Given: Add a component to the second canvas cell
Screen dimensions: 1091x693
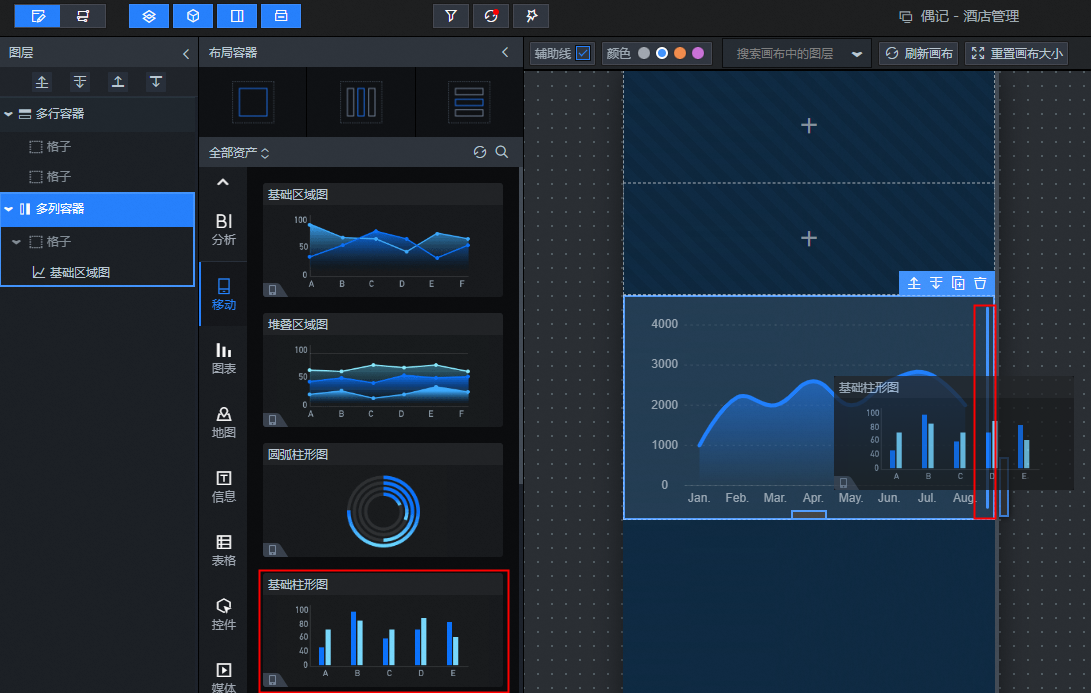Looking at the screenshot, I should [x=809, y=239].
